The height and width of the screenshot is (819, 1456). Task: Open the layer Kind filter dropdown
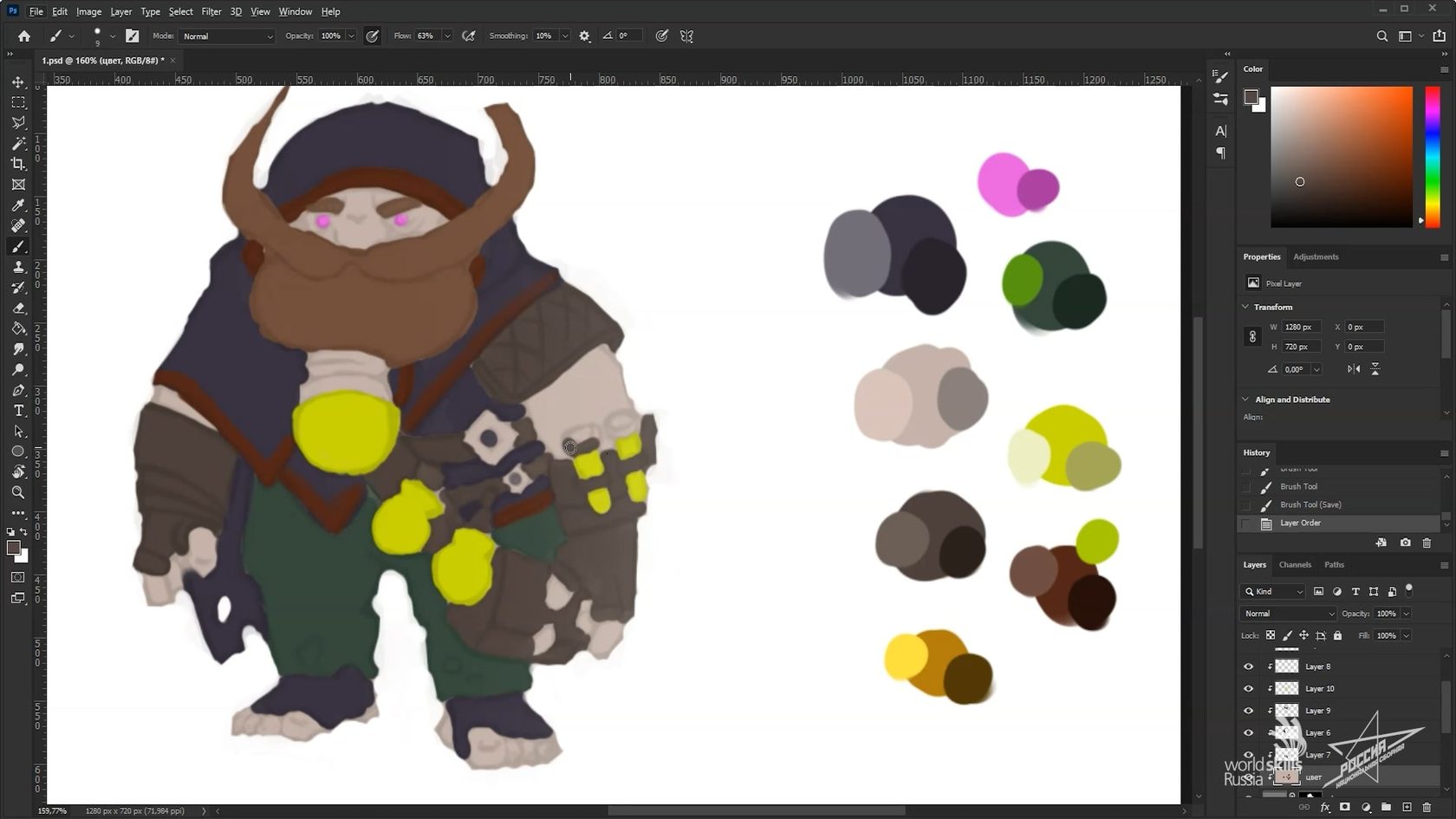pos(1274,592)
